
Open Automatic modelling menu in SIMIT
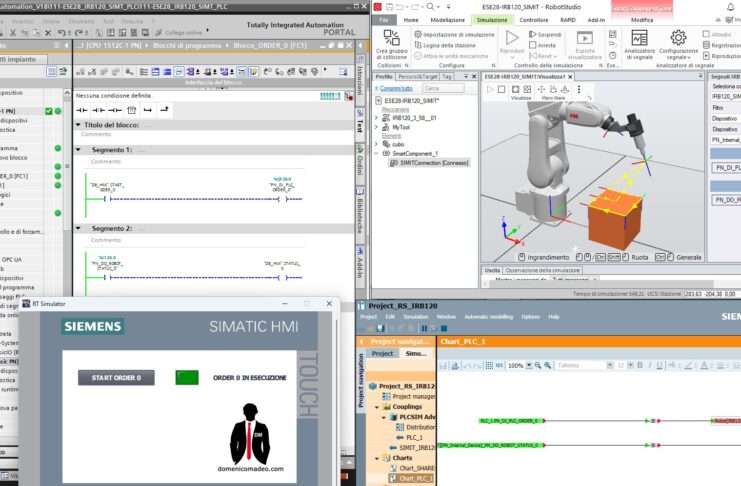click(x=488, y=317)
